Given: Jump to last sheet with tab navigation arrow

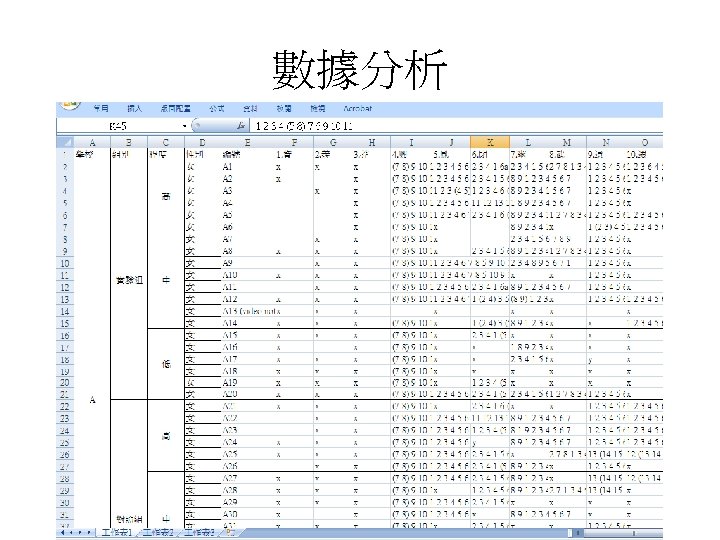Looking at the screenshot, I should point(89,533).
